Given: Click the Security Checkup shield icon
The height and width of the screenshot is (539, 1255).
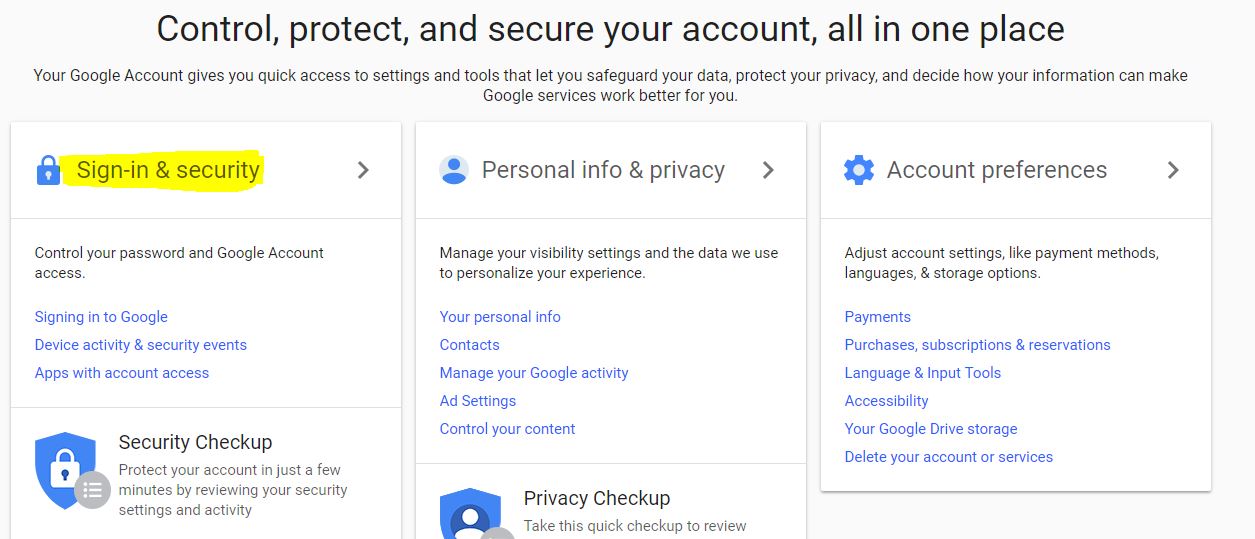Looking at the screenshot, I should click(x=66, y=470).
